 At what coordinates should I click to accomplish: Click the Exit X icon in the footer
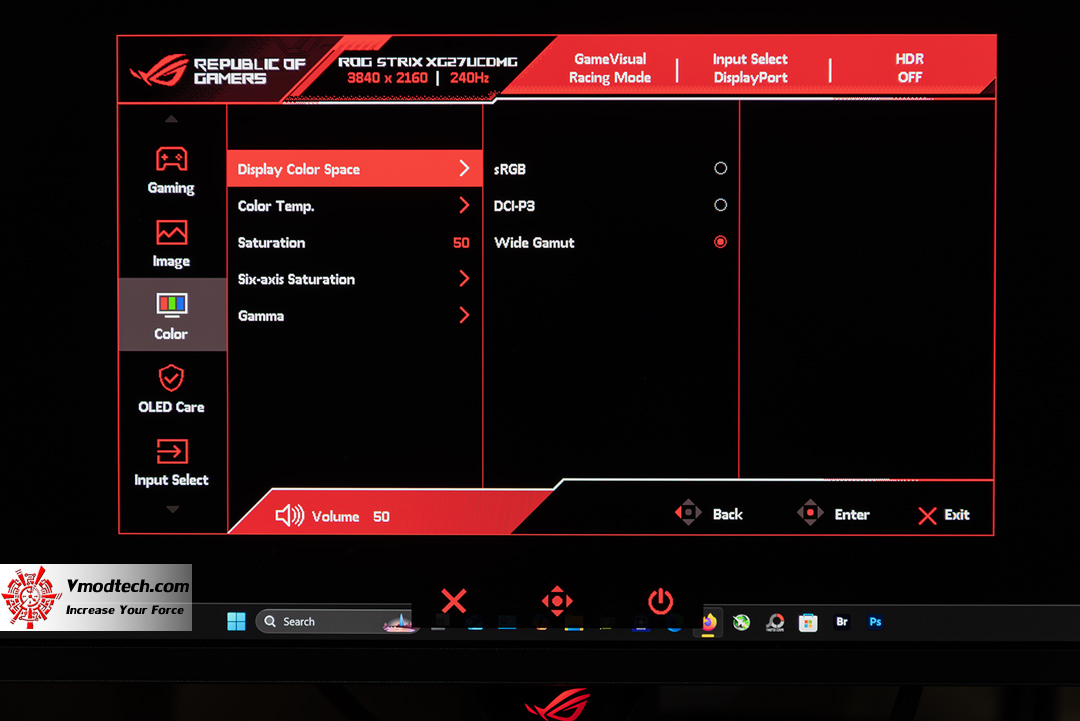927,516
